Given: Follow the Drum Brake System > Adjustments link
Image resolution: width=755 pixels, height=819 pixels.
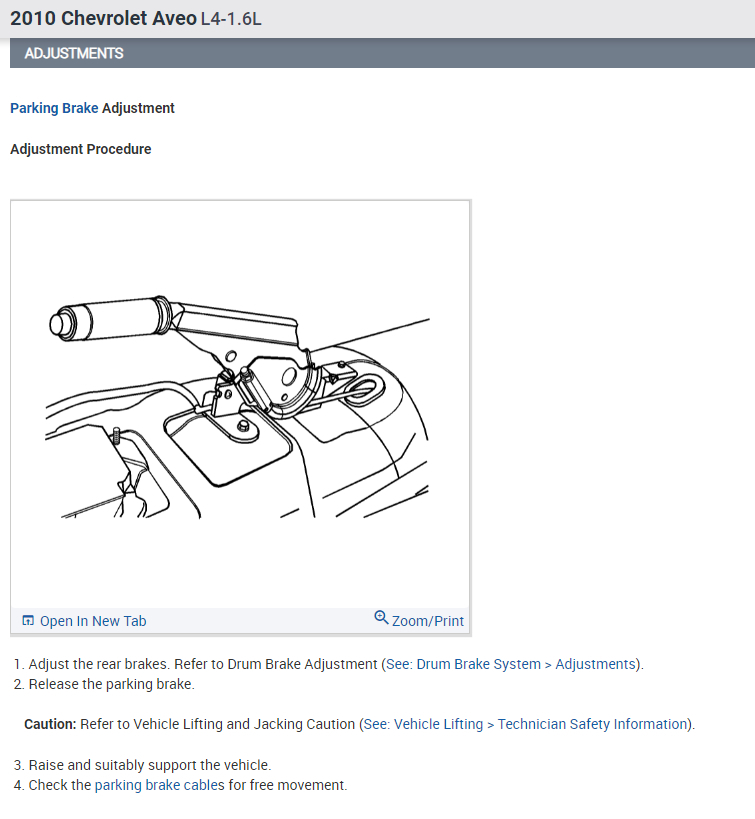Looking at the screenshot, I should 510,664.
